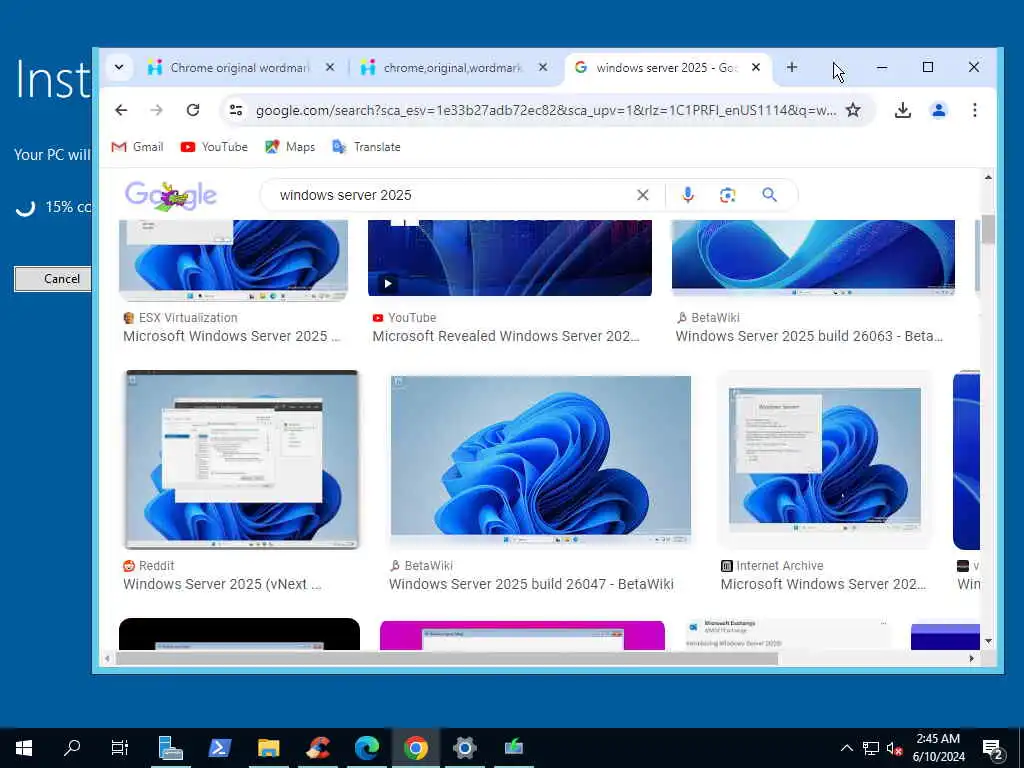Viewport: 1024px width, 768px height.
Task: Start a voice search with the microphone
Action: [688, 195]
